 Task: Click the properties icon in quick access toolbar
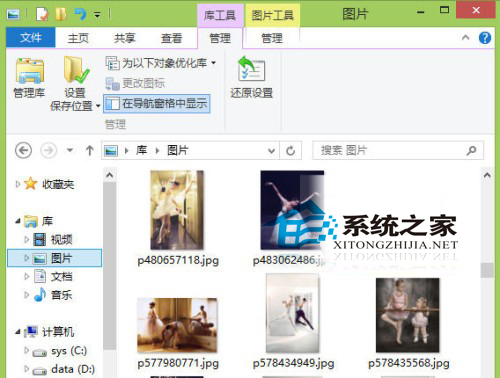click(42, 14)
